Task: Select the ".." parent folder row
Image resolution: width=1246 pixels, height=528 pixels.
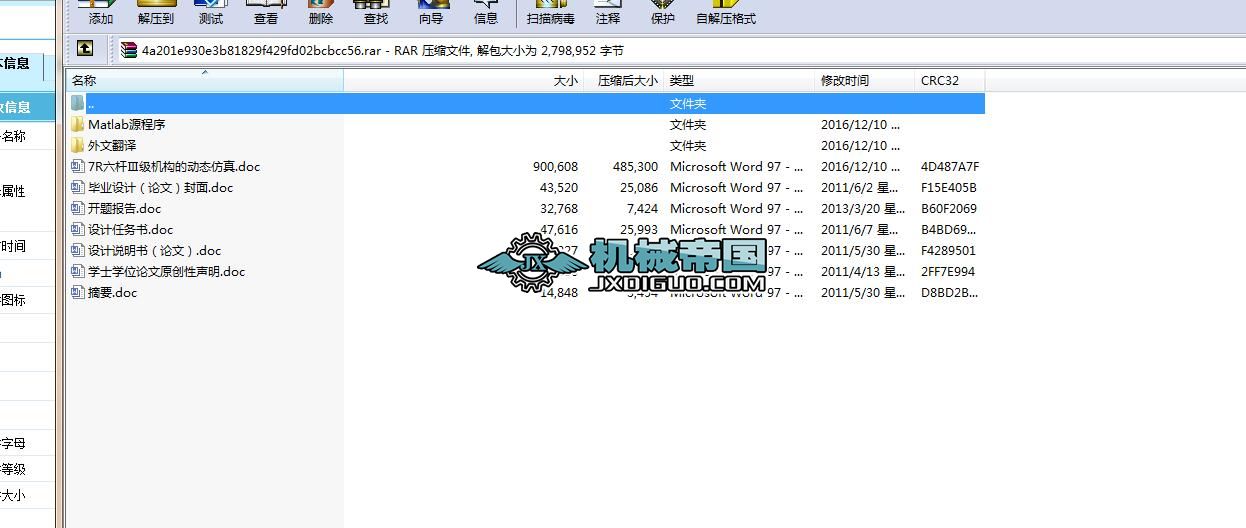Action: pyautogui.click(x=526, y=103)
